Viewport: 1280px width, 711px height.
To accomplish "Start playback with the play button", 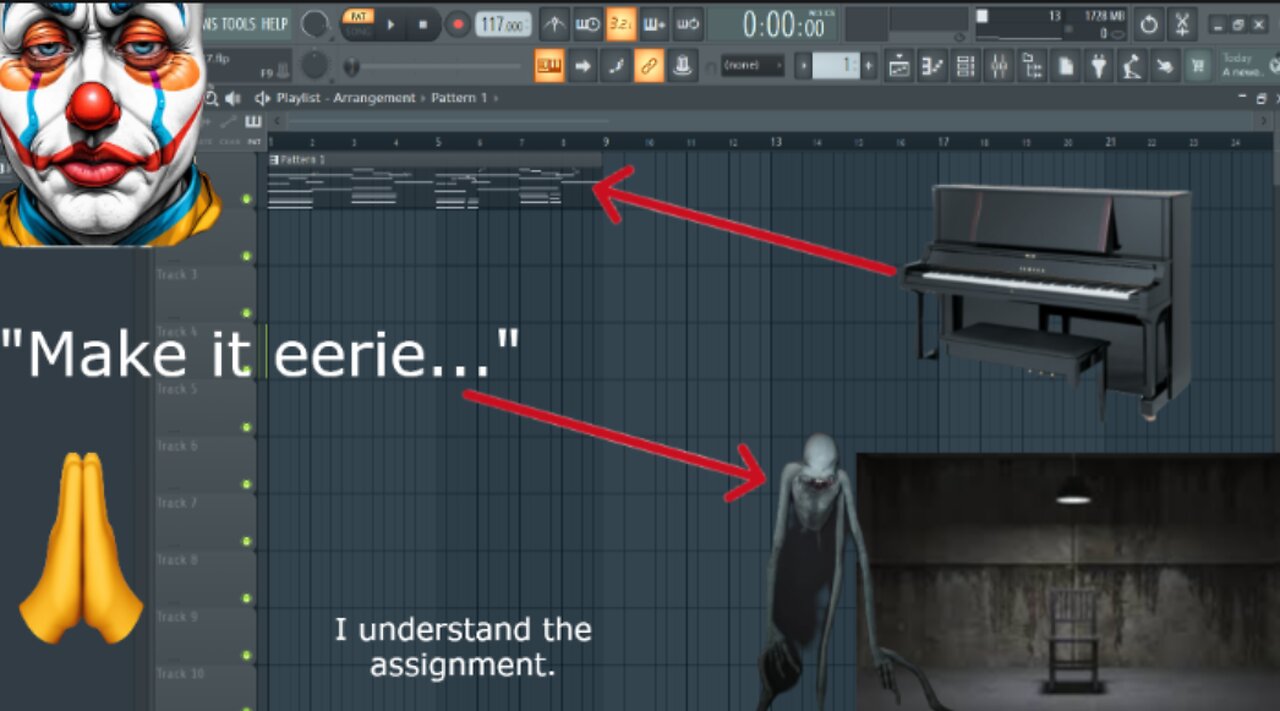I will pos(390,24).
